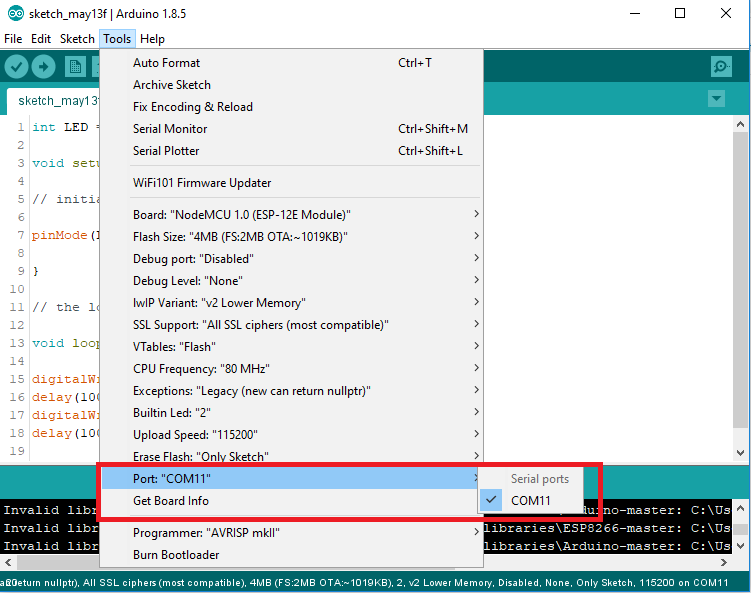The image size is (751, 593).
Task: Click the New sketch file icon
Action: (x=75, y=67)
